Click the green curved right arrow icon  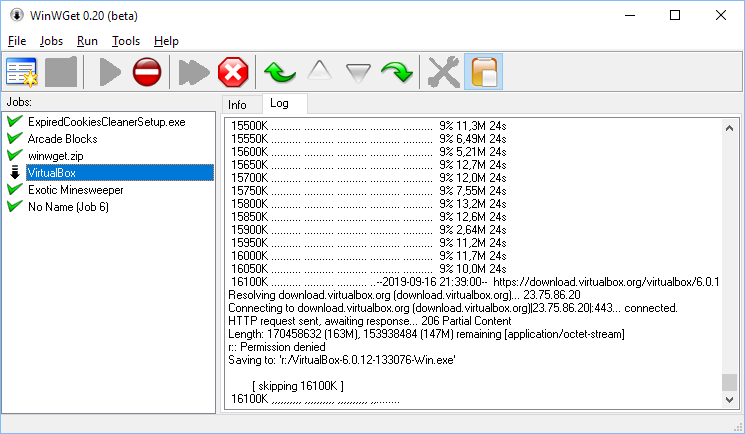tap(396, 72)
